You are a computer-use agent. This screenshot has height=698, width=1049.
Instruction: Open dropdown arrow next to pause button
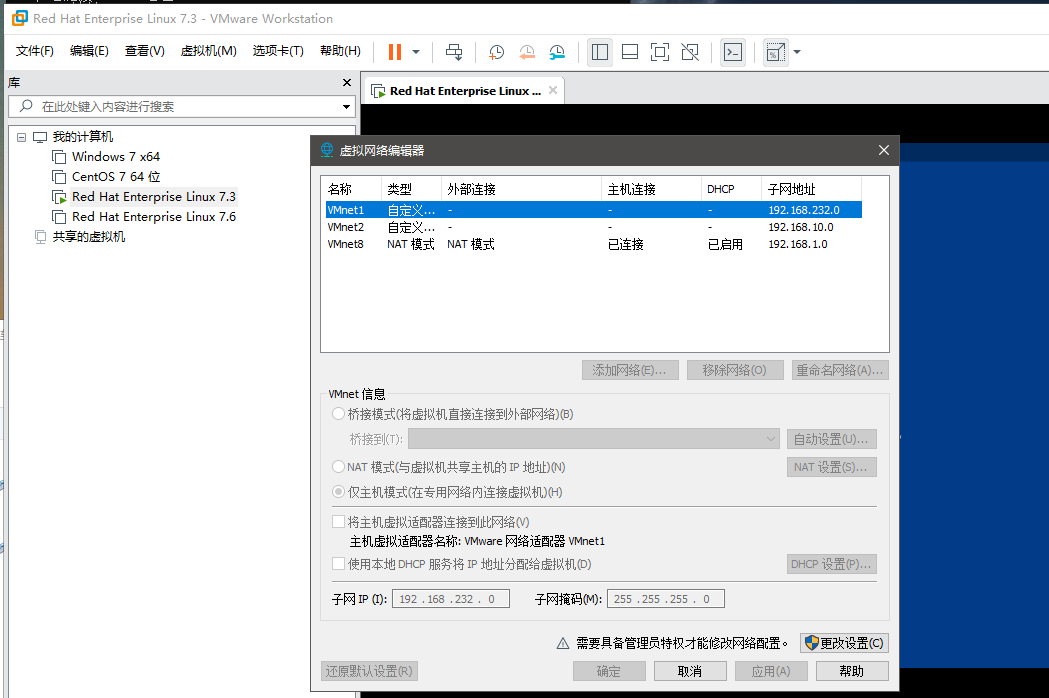pos(416,52)
